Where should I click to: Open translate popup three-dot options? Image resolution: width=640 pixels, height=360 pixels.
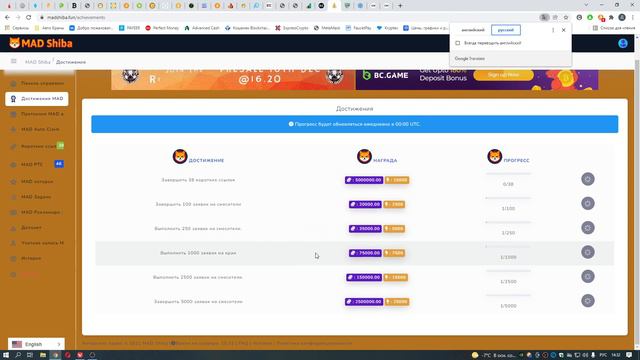coord(553,30)
